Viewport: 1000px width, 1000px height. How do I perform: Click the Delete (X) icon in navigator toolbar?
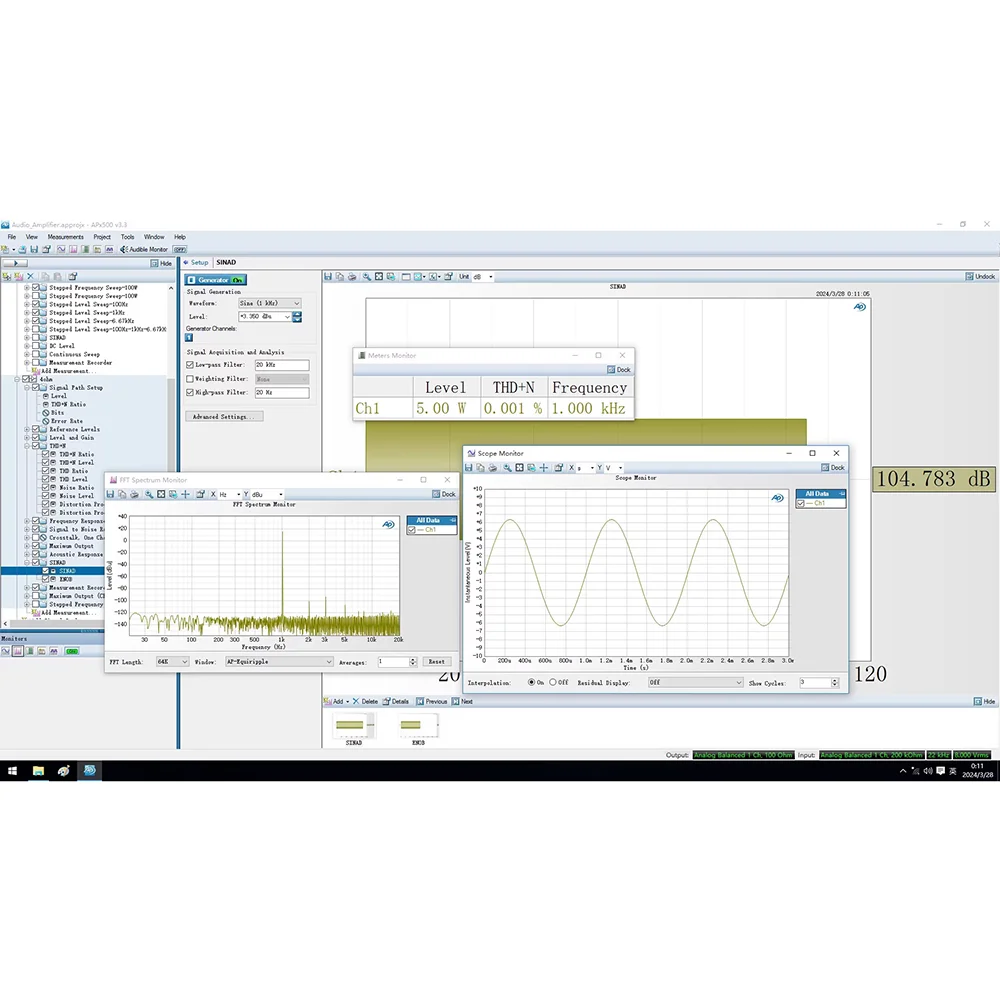30,276
